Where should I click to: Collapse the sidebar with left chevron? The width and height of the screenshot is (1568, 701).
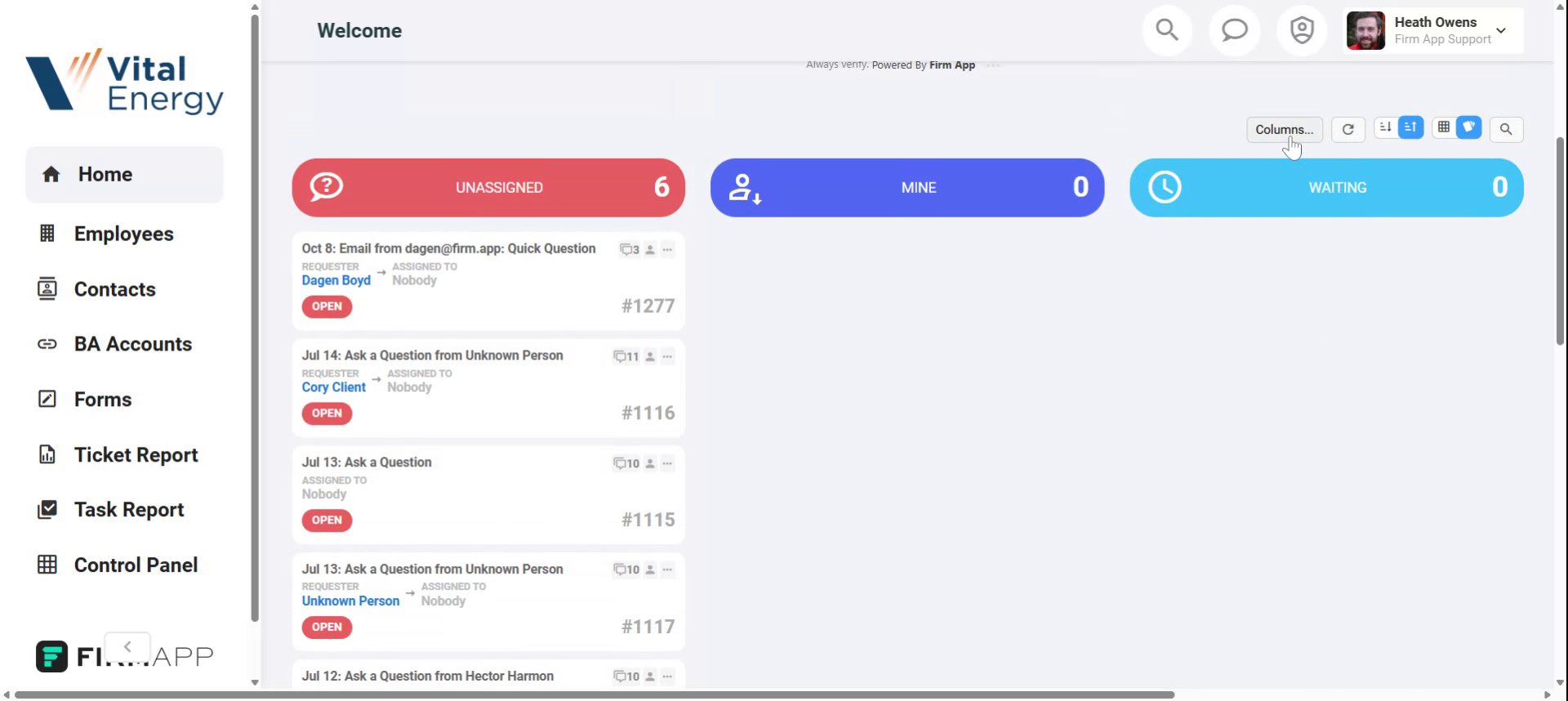point(127,646)
